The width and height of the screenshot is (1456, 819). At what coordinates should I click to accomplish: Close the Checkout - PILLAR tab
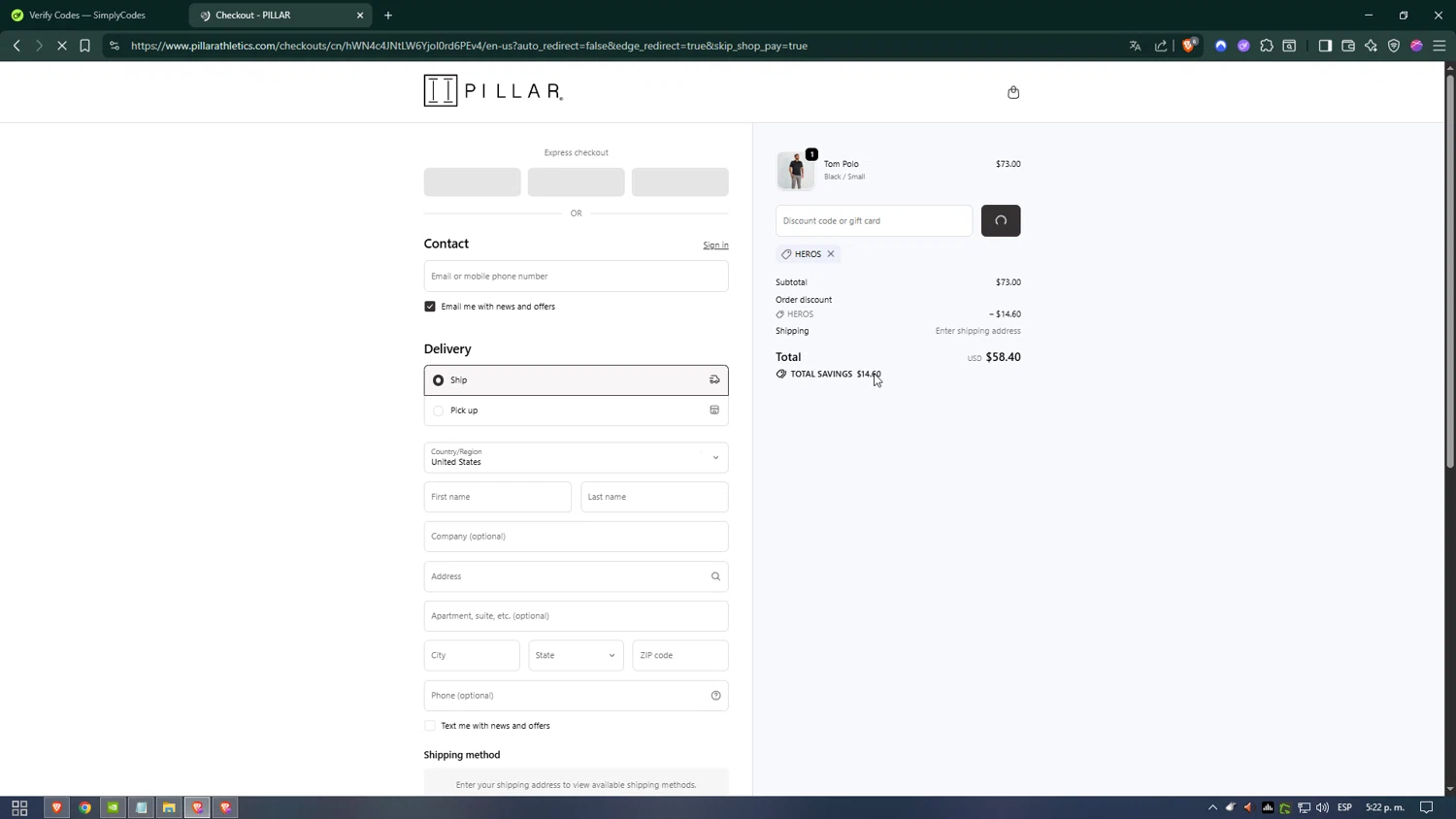(x=360, y=16)
